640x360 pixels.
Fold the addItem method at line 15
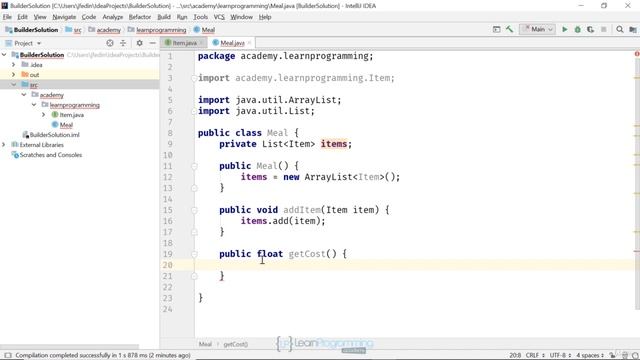tap(194, 210)
